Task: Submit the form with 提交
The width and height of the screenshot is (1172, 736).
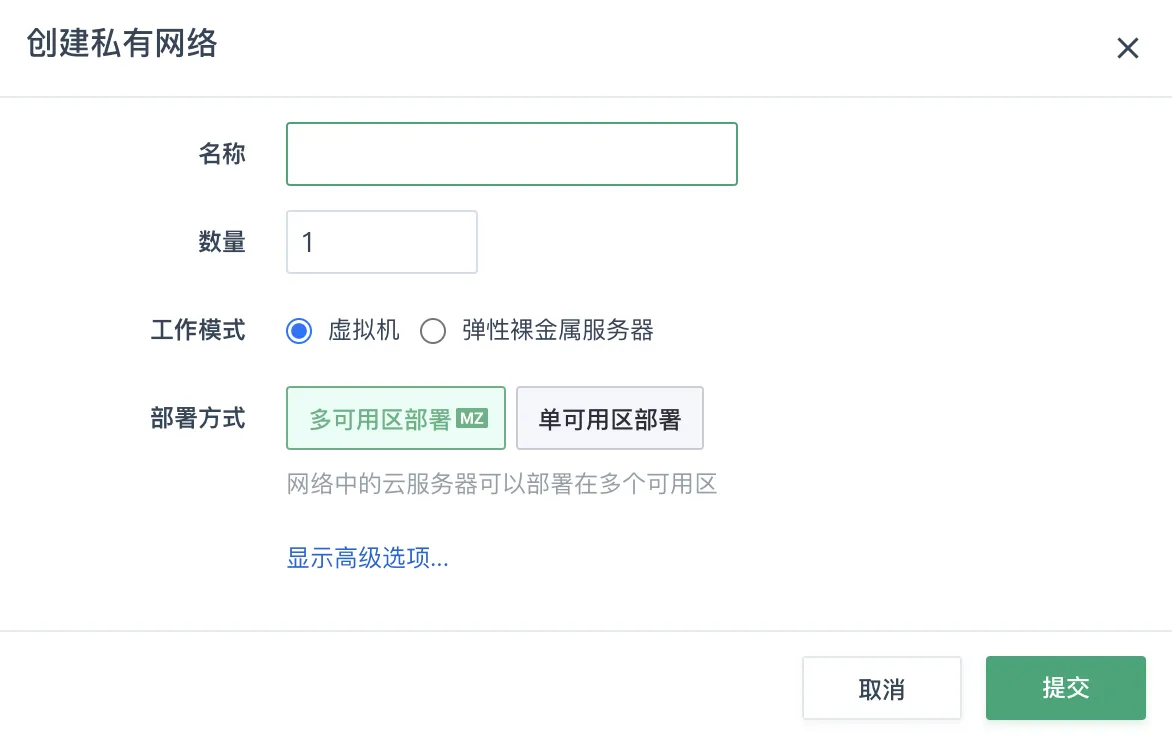Action: pyautogui.click(x=1065, y=688)
